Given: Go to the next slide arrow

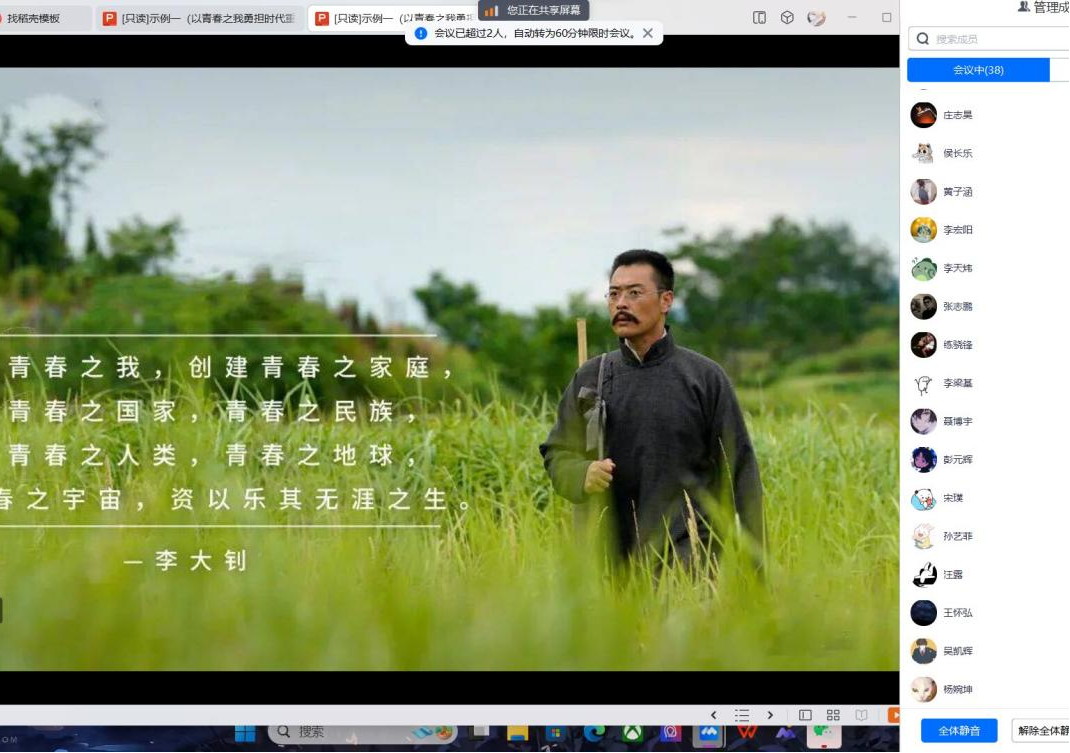Looking at the screenshot, I should pos(770,715).
